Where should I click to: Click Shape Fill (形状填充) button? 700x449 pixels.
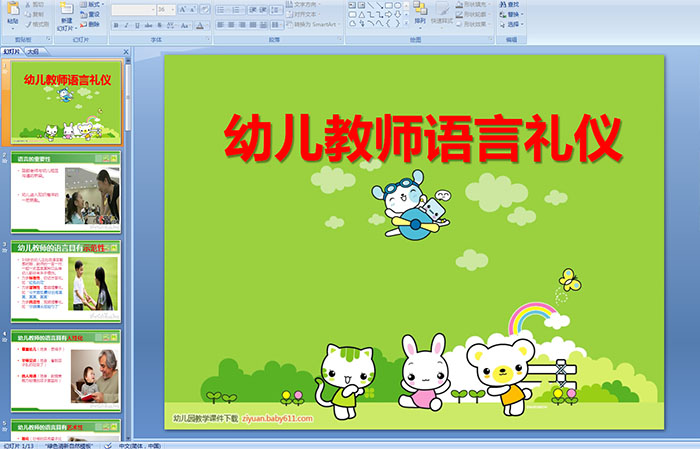point(472,4)
